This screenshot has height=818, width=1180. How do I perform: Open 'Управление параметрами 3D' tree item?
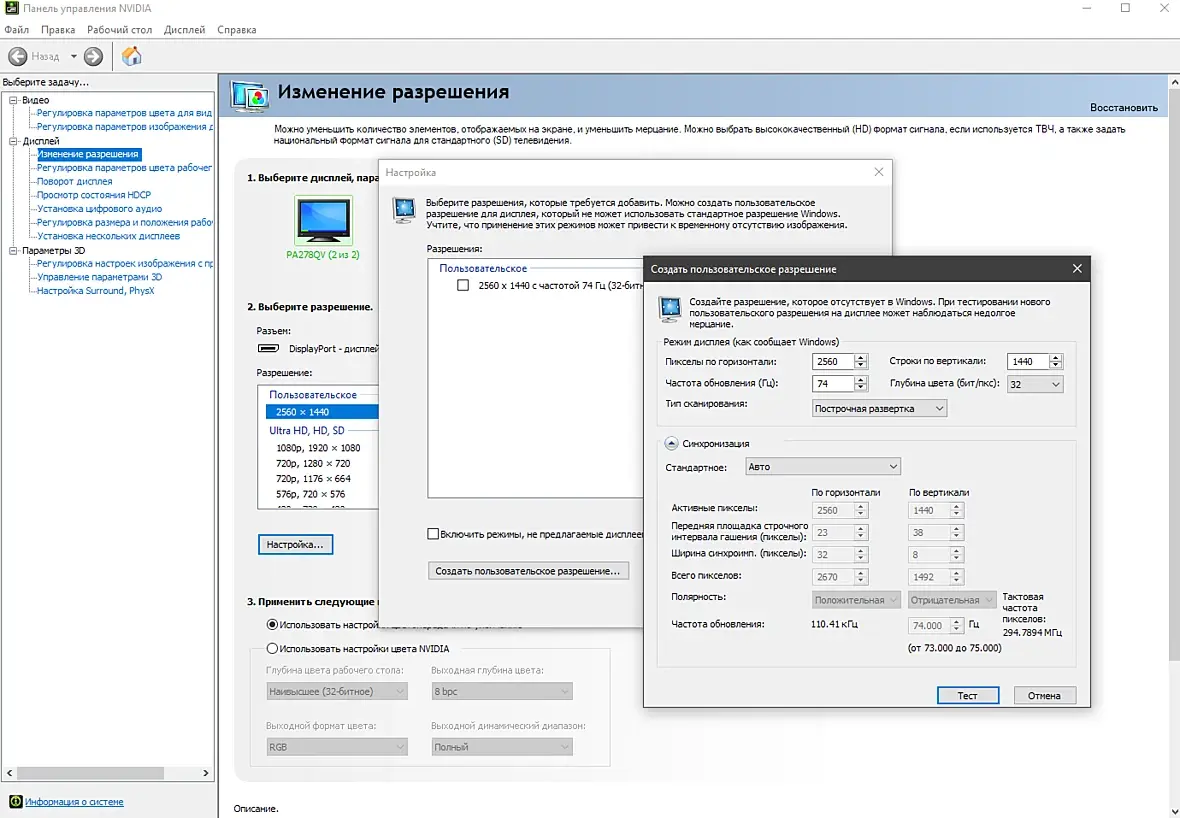[x=99, y=277]
